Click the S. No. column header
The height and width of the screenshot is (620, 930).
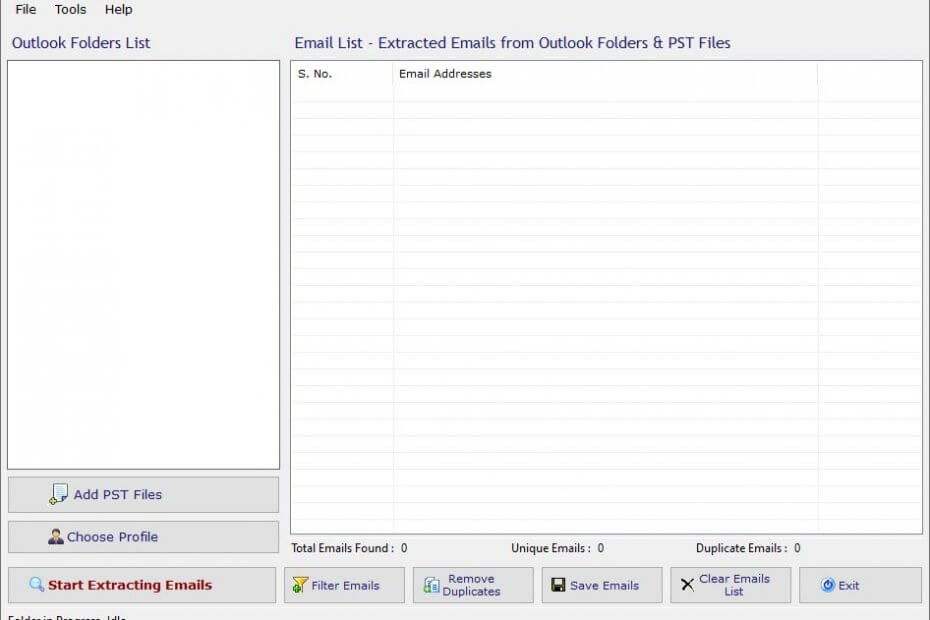(342, 74)
